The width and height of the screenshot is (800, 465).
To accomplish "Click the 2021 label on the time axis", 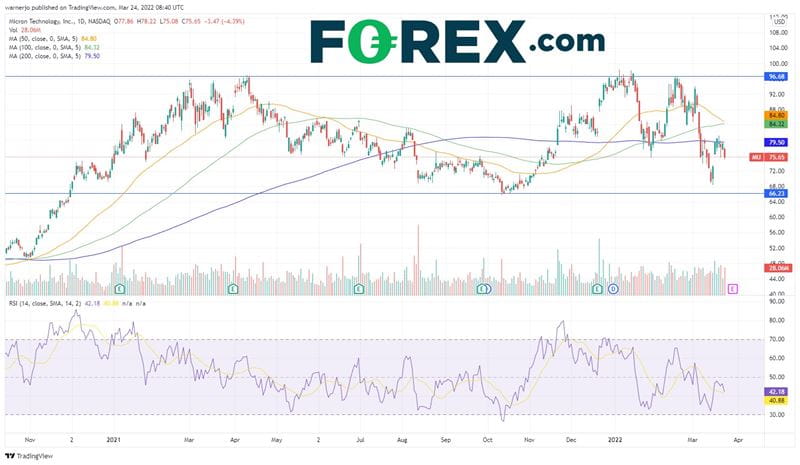I will pyautogui.click(x=113, y=439).
